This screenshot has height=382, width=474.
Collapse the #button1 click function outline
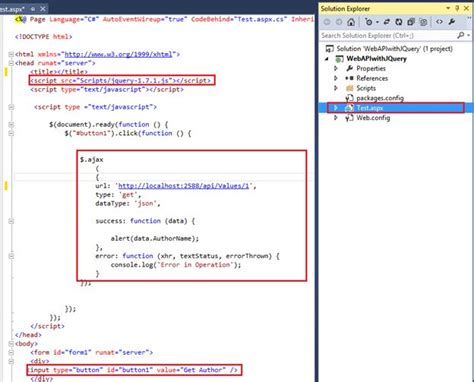[x=11, y=133]
